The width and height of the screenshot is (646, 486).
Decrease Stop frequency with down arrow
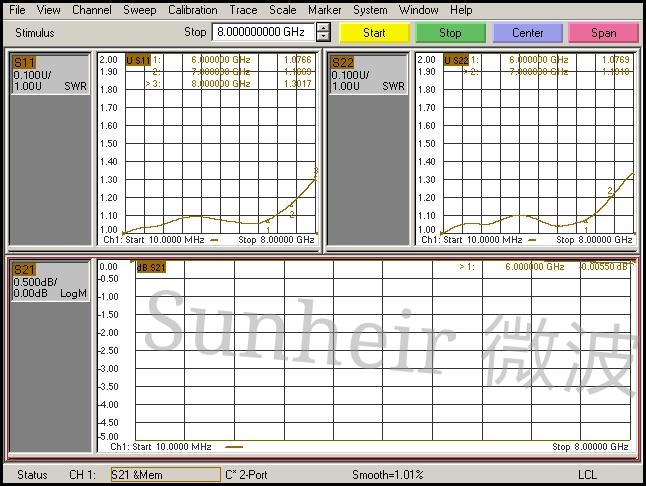[323, 37]
